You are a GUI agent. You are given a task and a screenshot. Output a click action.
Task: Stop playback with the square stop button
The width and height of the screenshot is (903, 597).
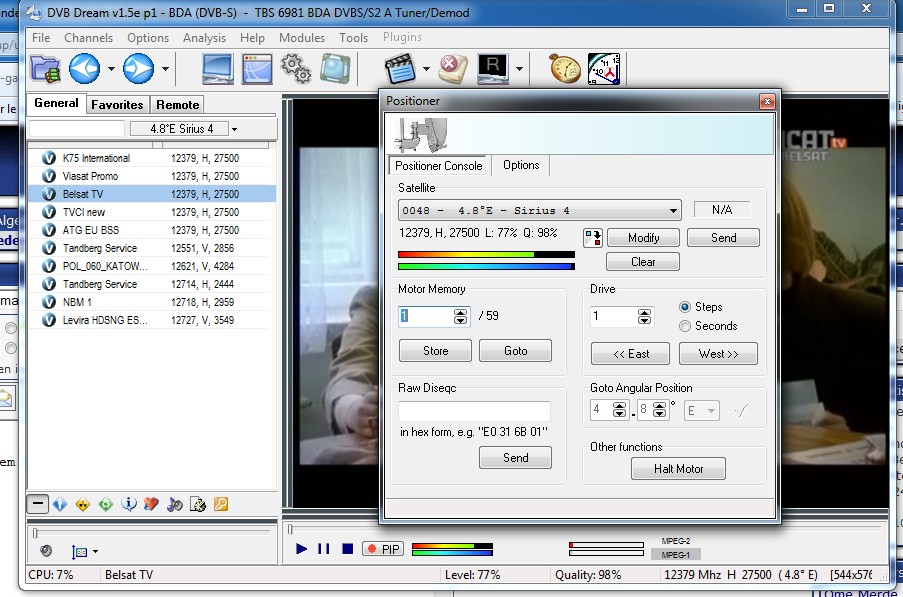[x=347, y=549]
